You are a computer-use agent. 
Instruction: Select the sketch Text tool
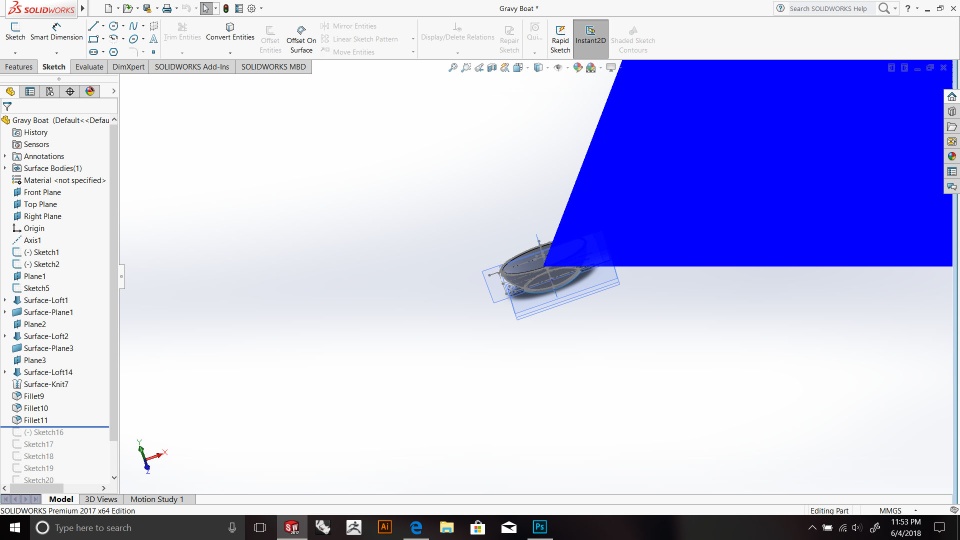click(x=154, y=39)
